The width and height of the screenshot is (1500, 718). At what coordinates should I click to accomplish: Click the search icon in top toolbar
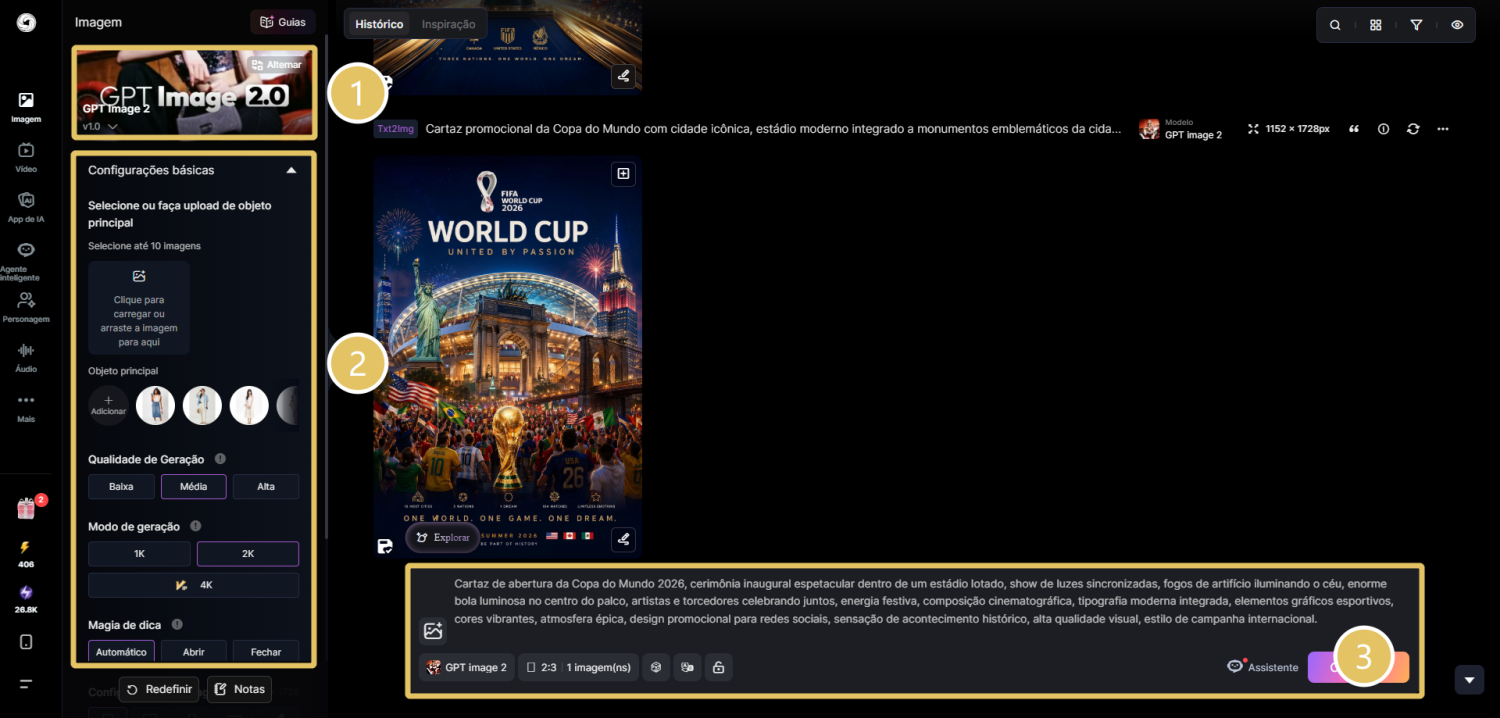point(1335,25)
